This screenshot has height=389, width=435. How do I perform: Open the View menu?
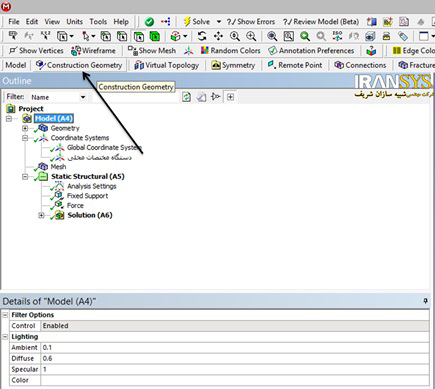tap(52, 22)
